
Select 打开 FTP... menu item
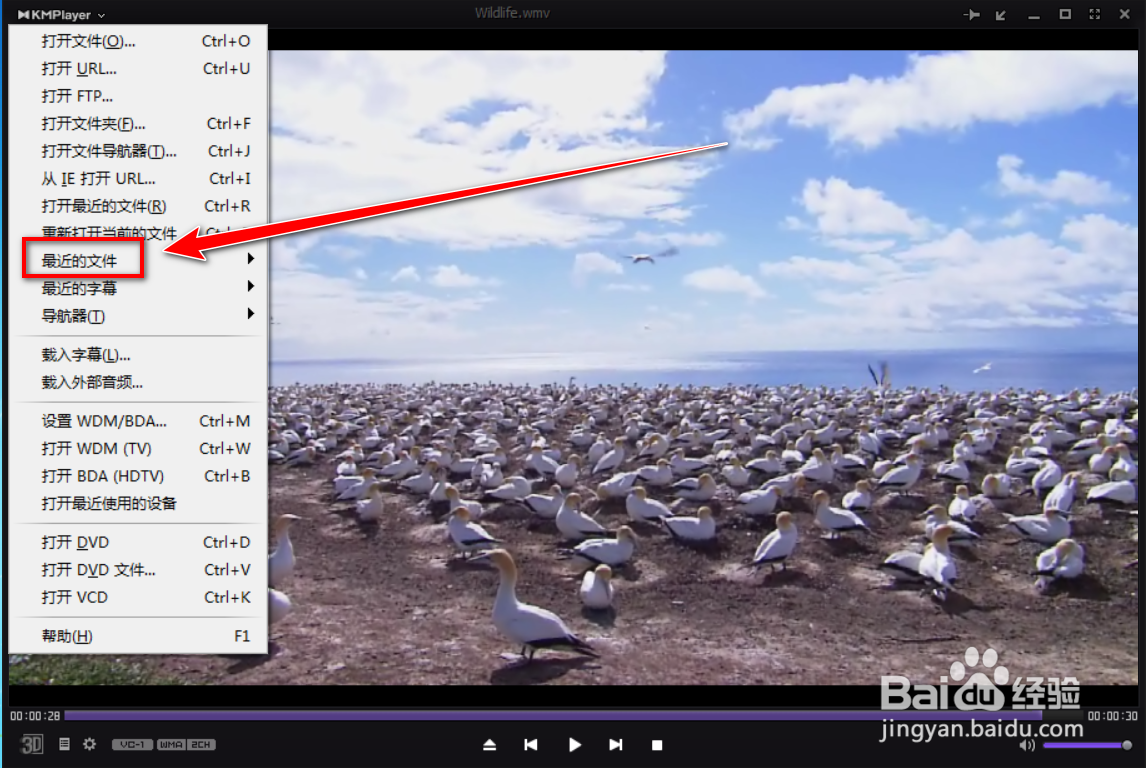click(x=139, y=96)
